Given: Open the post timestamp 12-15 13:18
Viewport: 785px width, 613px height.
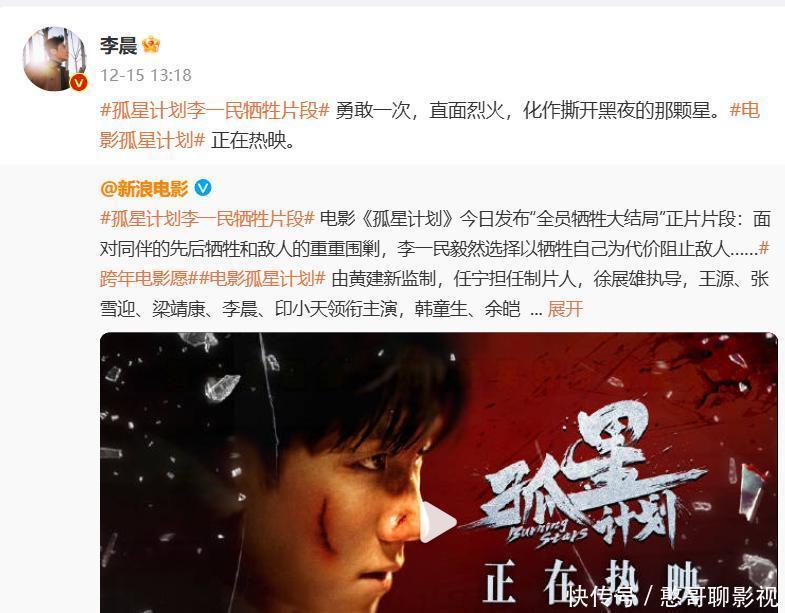Looking at the screenshot, I should coord(146,75).
